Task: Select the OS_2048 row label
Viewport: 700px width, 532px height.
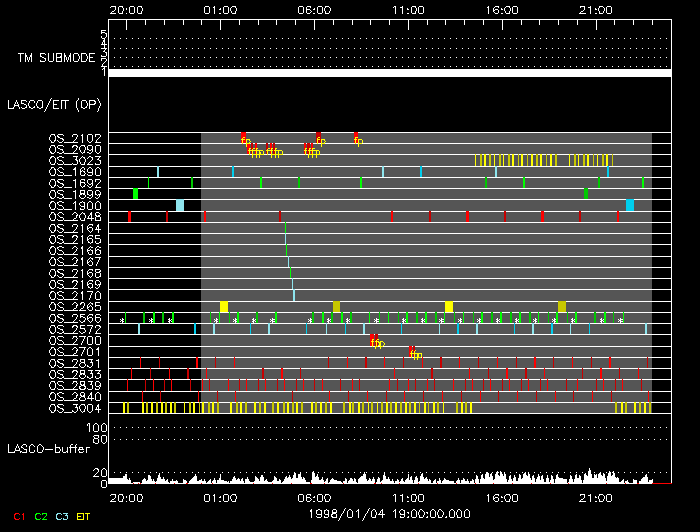Action: 75,217
